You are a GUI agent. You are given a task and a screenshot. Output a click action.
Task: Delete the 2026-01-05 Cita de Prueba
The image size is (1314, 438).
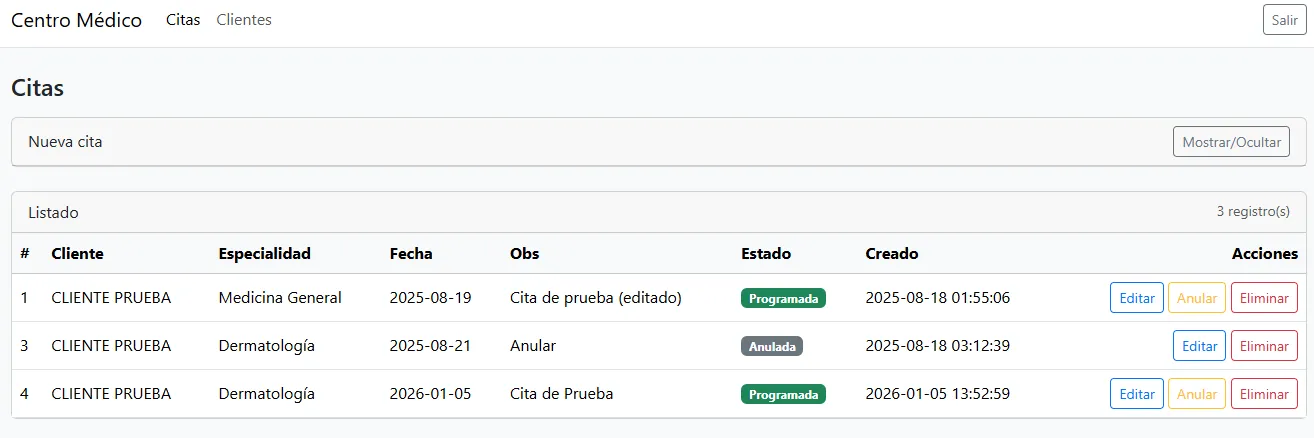click(x=1263, y=394)
